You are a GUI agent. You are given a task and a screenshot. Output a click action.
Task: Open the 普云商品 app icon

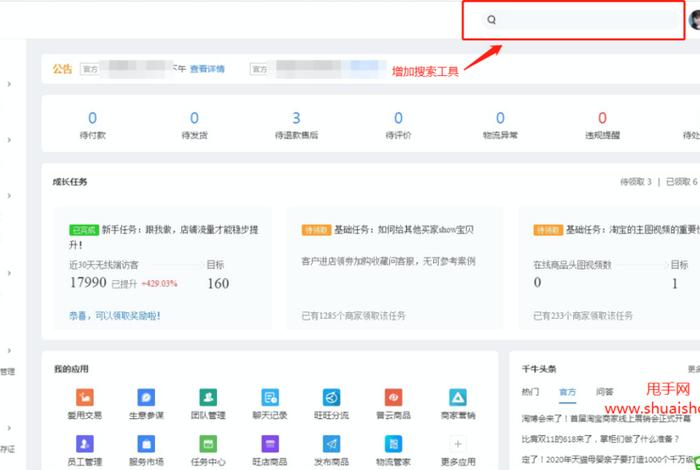[x=393, y=397]
